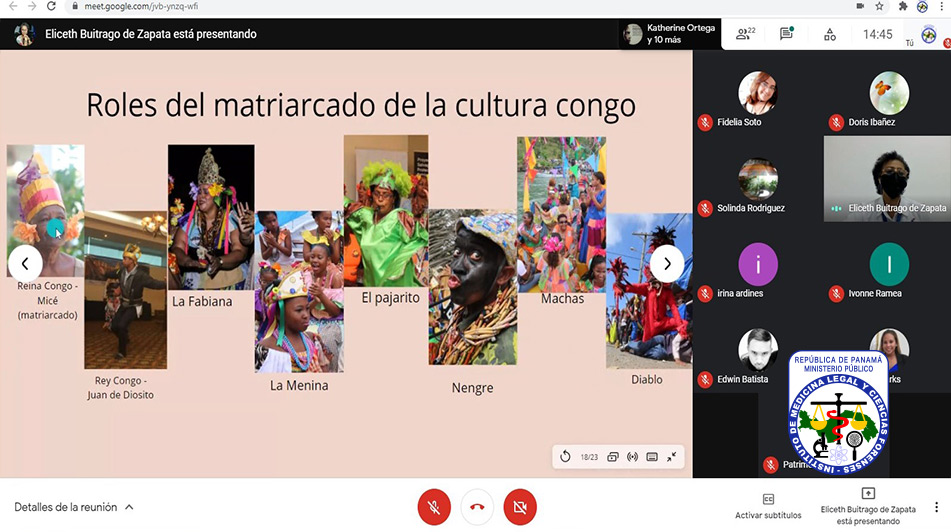Screen dimensions: 951x532
Task: Open the Chrome profile avatar
Action: 922,6
